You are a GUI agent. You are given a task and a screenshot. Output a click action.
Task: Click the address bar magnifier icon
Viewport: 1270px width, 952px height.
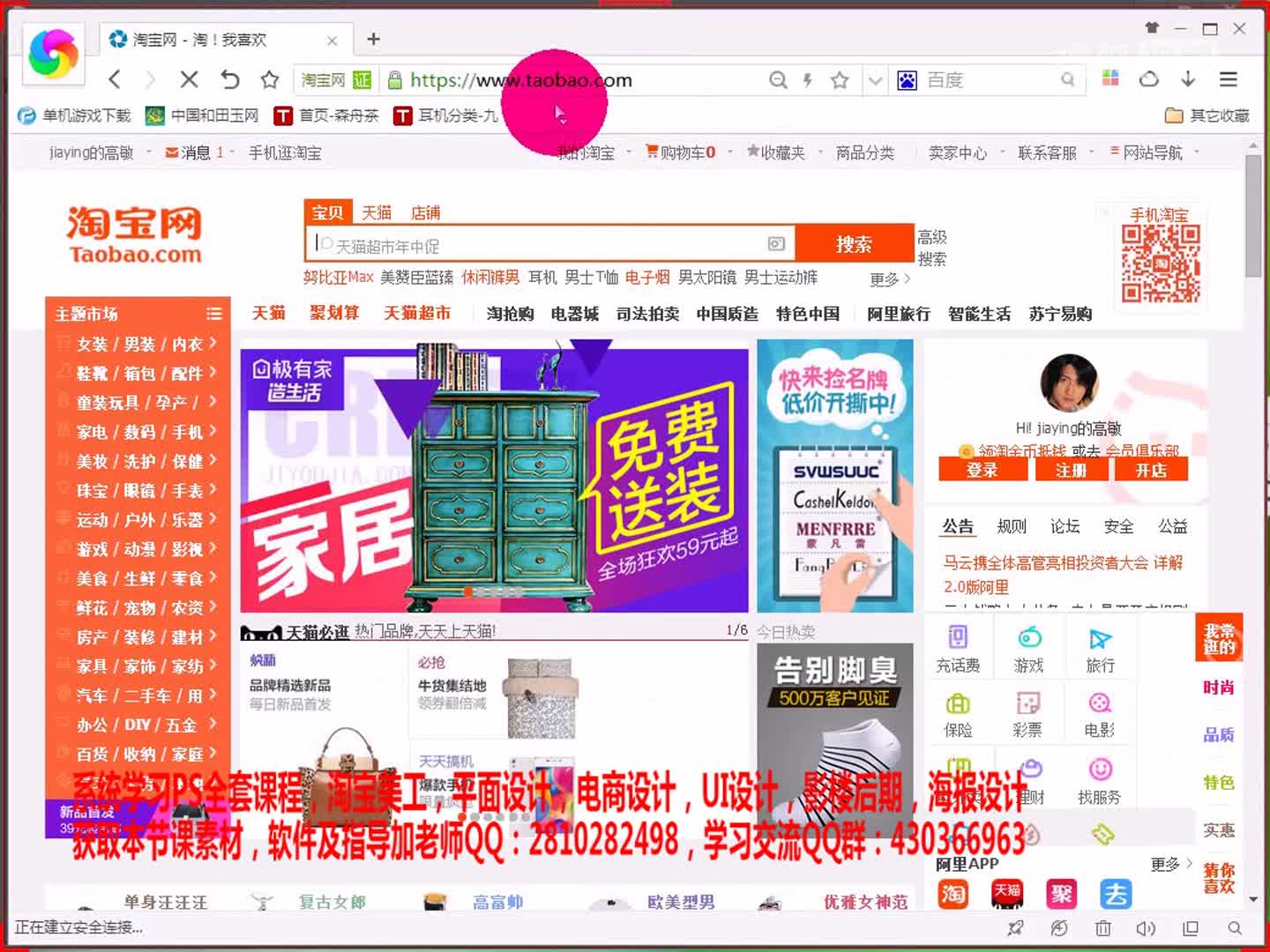pos(778,80)
